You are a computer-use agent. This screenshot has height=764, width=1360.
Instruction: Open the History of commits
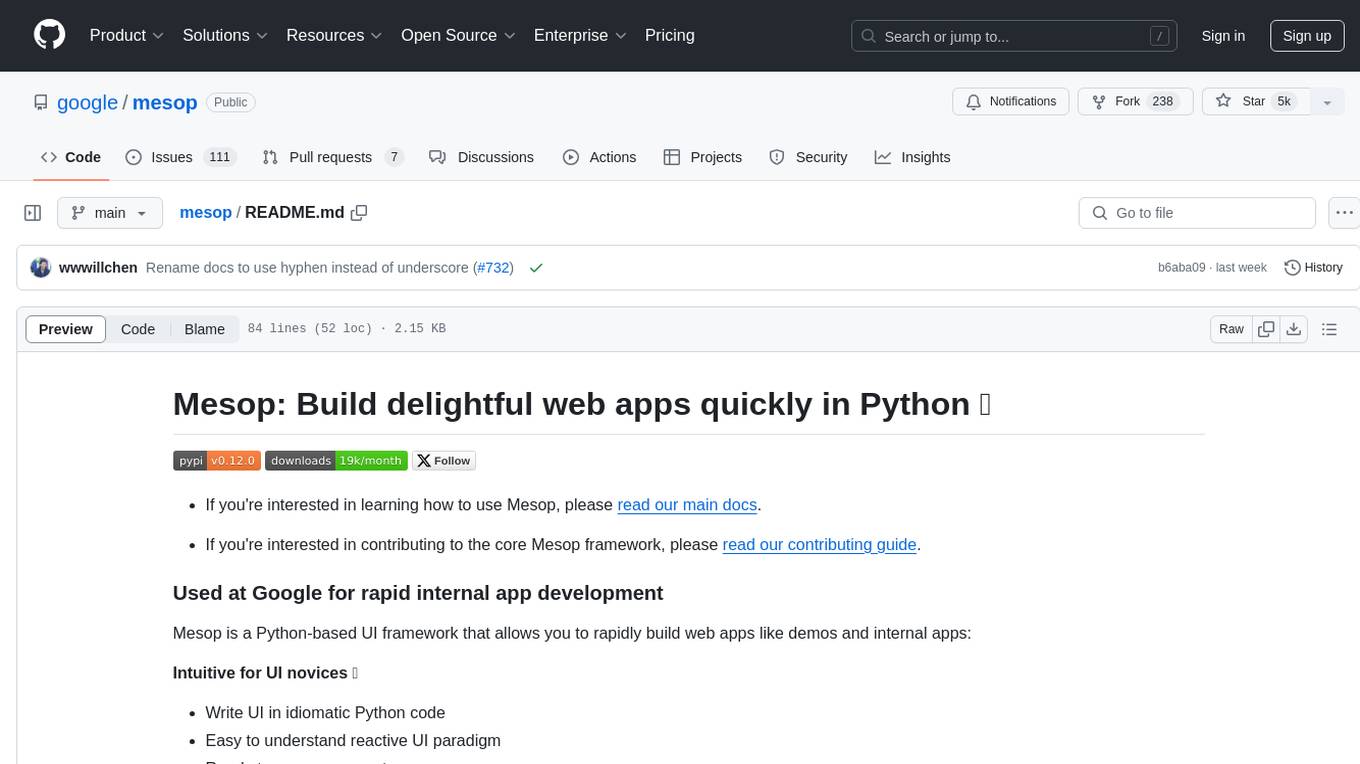pos(1313,268)
